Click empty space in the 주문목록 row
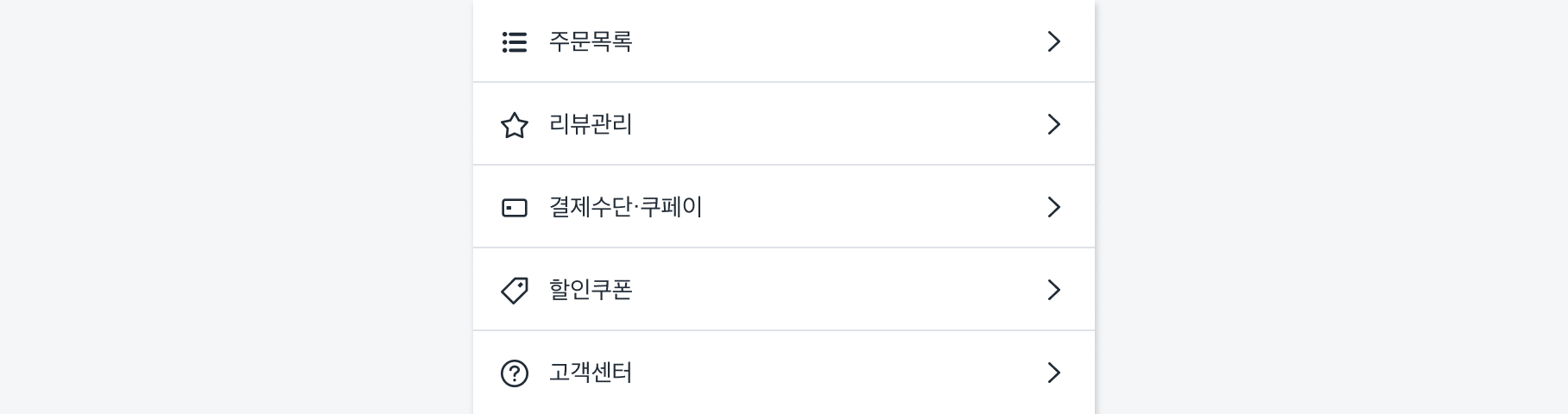The width and height of the screenshot is (1568, 414). point(829,41)
